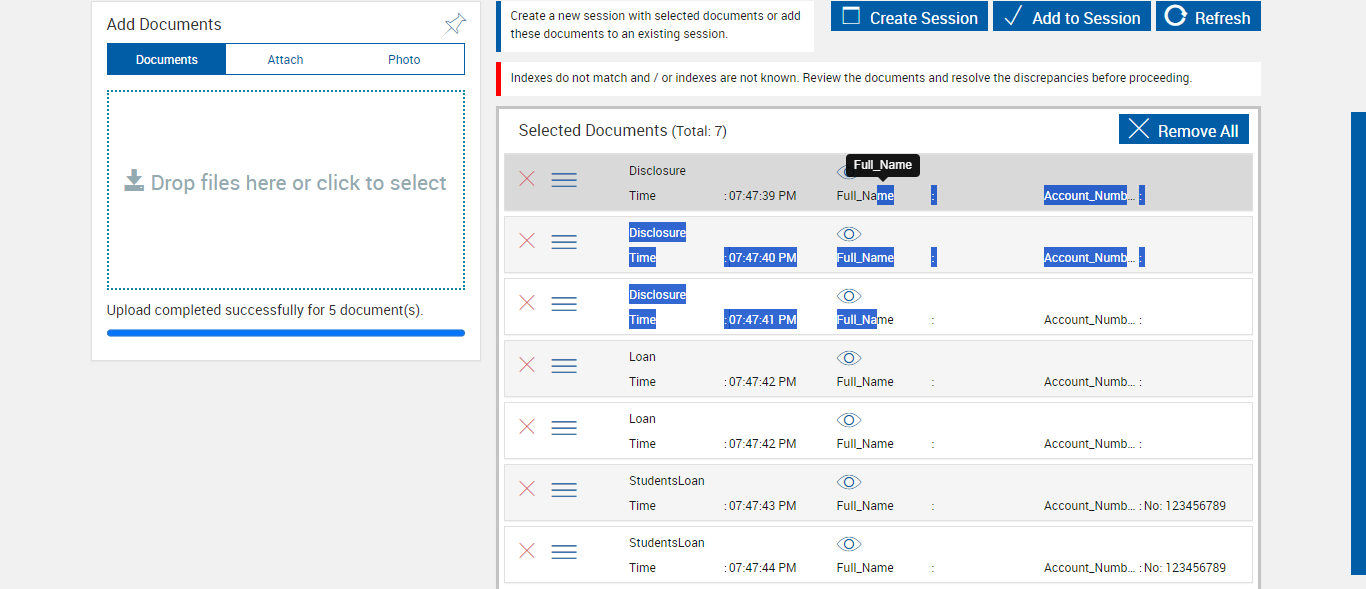Click drag handle of Disclosure 07:47:40 PM
The image size is (1366, 589).
pos(564,242)
